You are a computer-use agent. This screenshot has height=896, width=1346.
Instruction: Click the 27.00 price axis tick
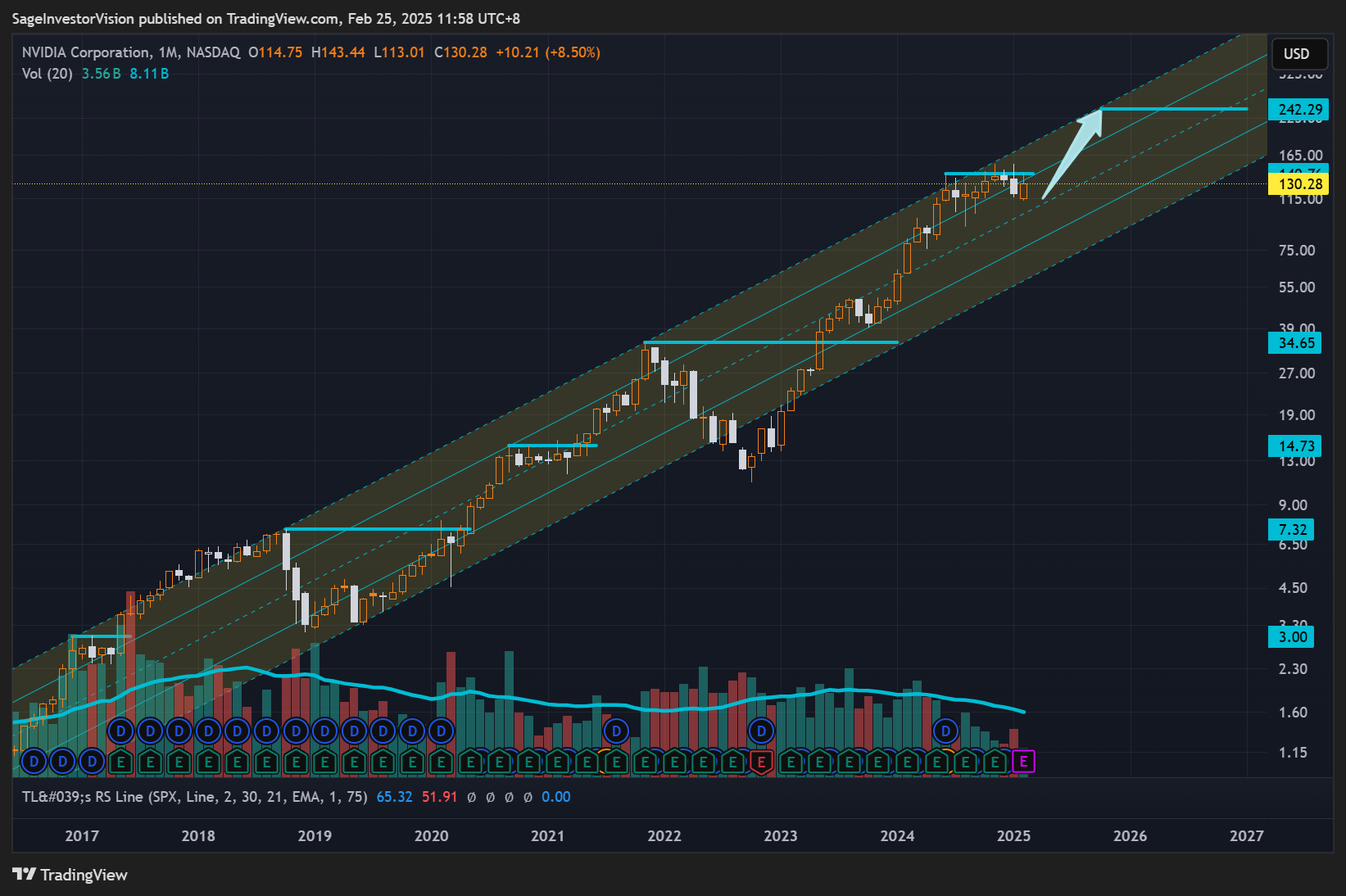point(1297,373)
